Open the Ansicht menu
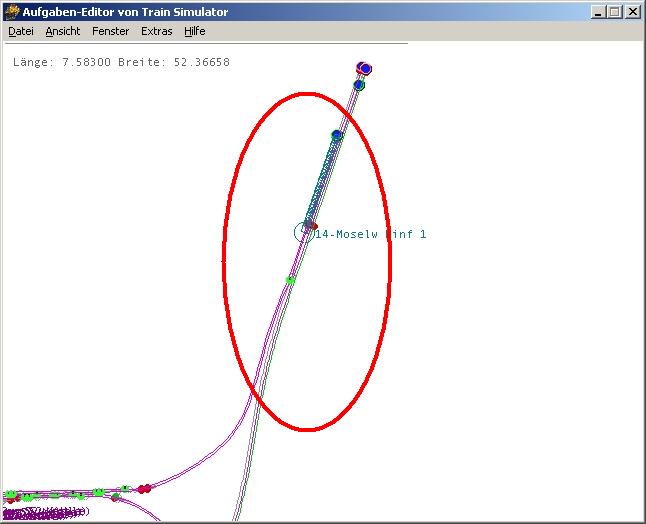Image resolution: width=646 pixels, height=524 pixels. click(63, 31)
